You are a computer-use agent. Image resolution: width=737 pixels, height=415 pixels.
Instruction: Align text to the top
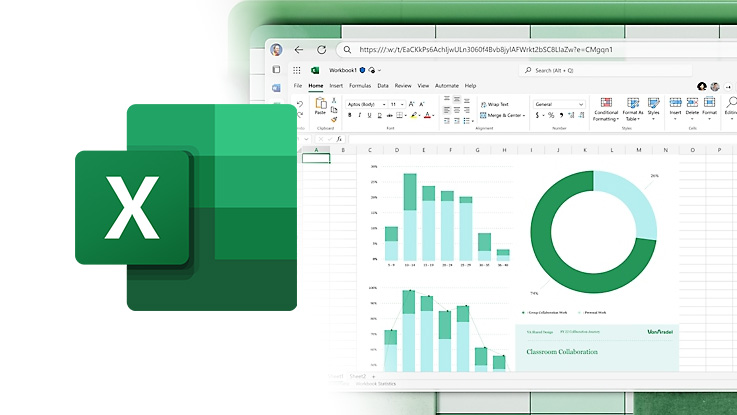(447, 98)
